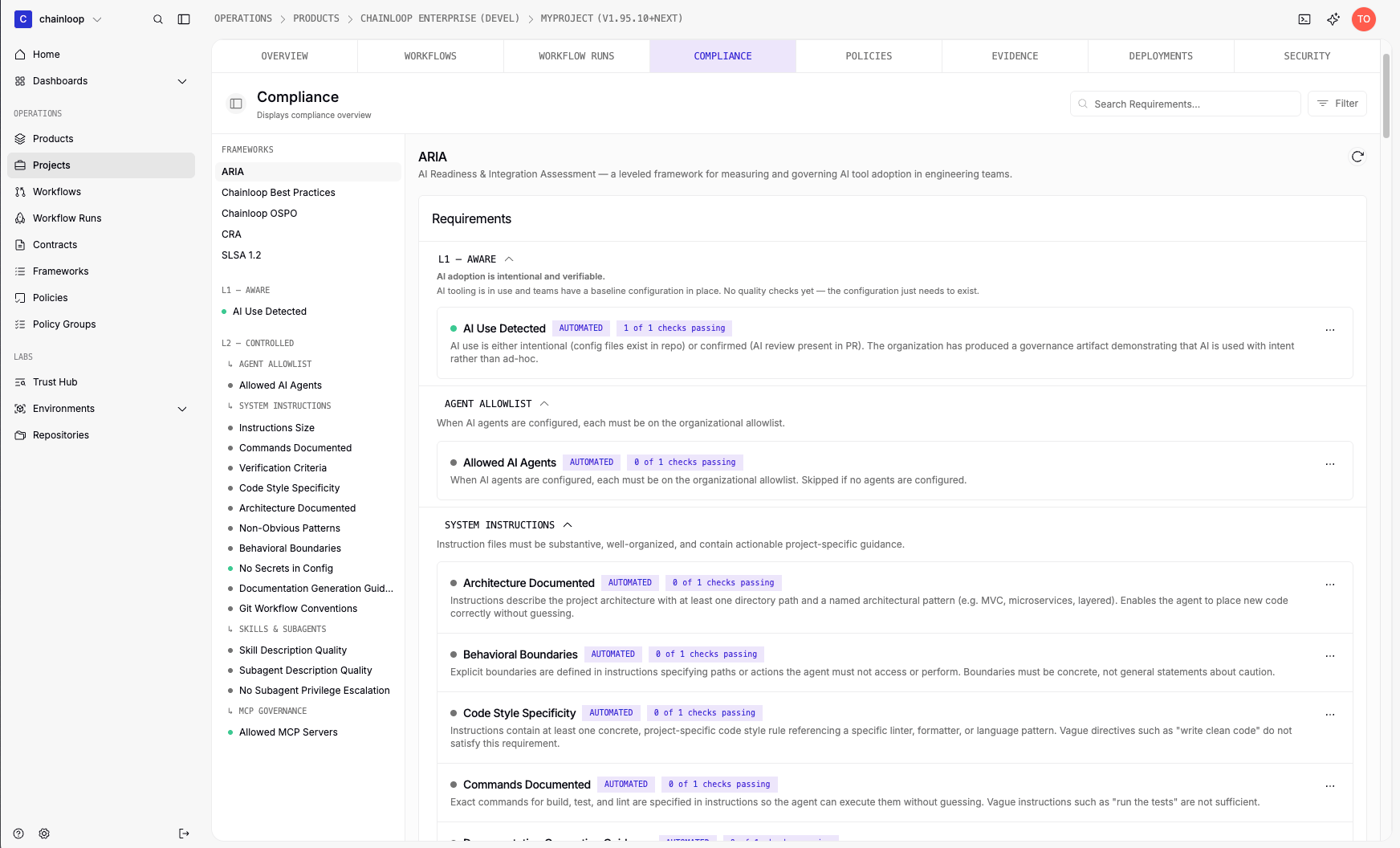This screenshot has height=848, width=1400.
Task: Open more options for Commands Documented
Action: (1330, 786)
